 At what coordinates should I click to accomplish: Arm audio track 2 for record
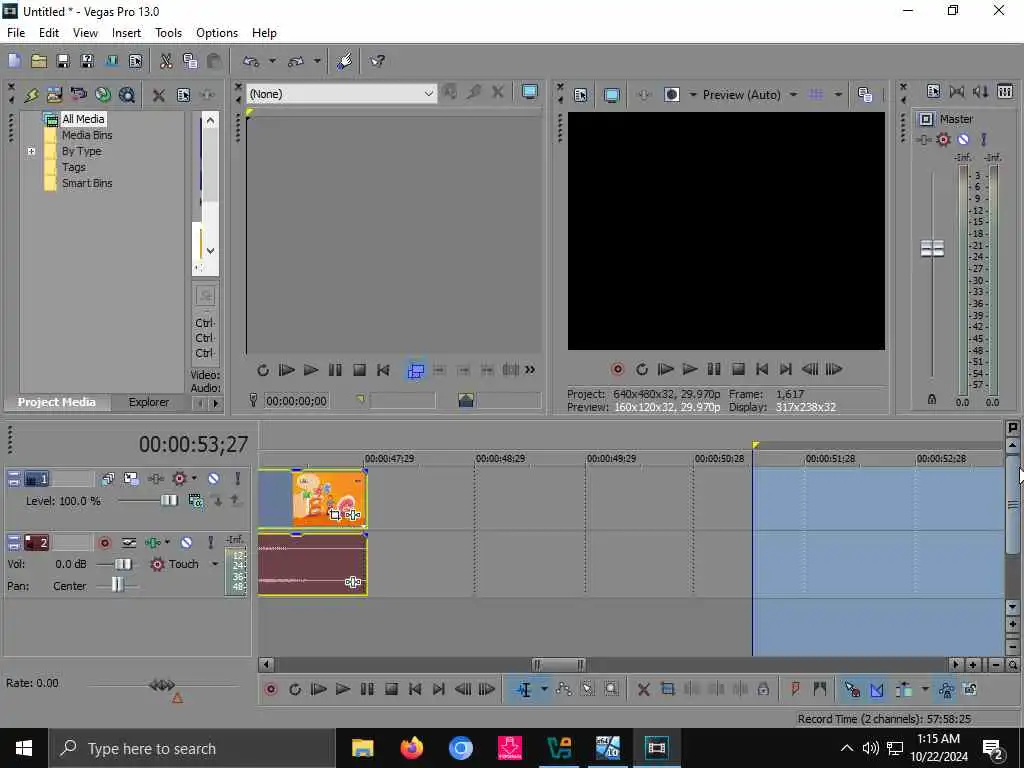click(x=104, y=543)
